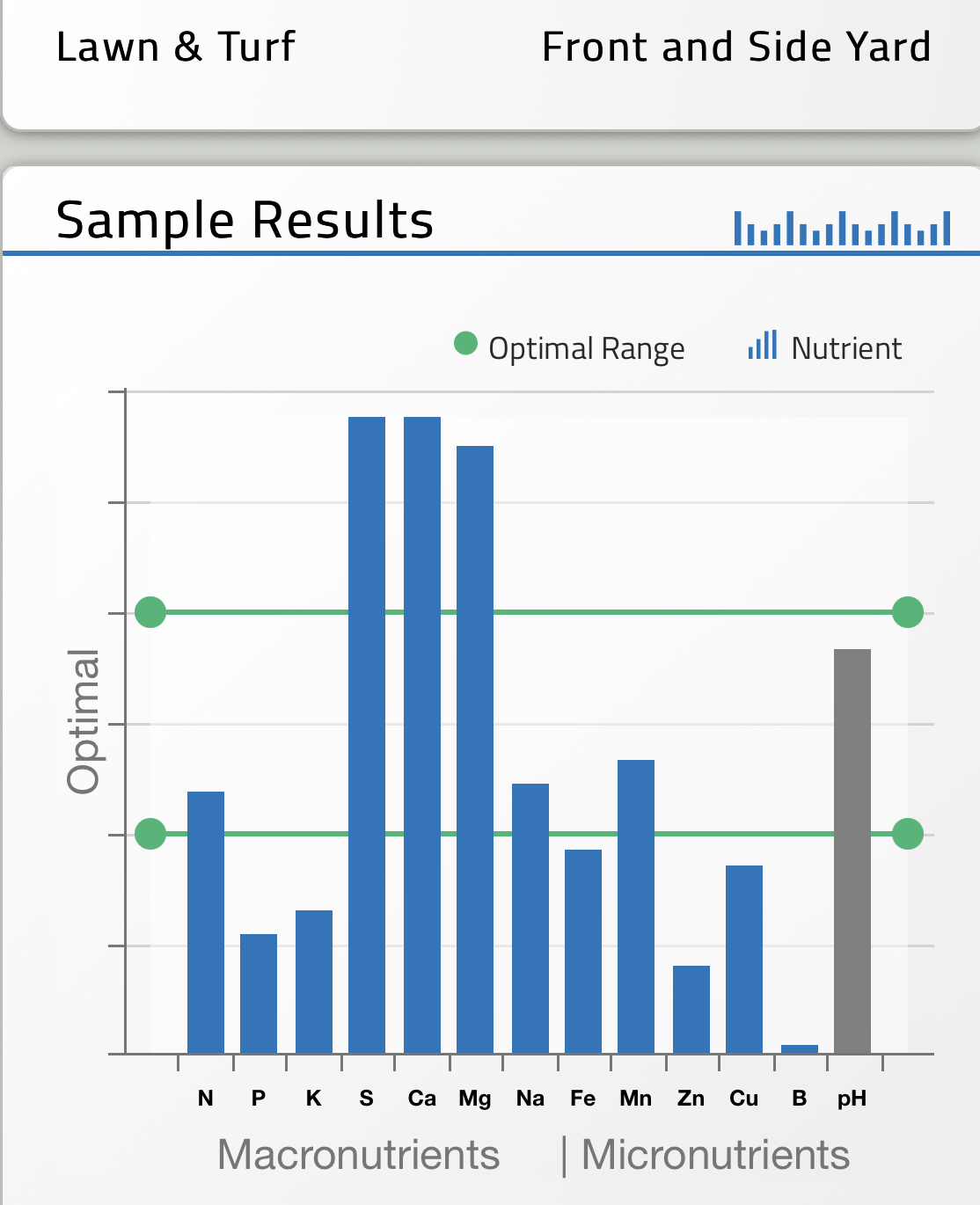Select the Manganese (Mn) bar
This screenshot has width=980, height=1205.
point(636,907)
